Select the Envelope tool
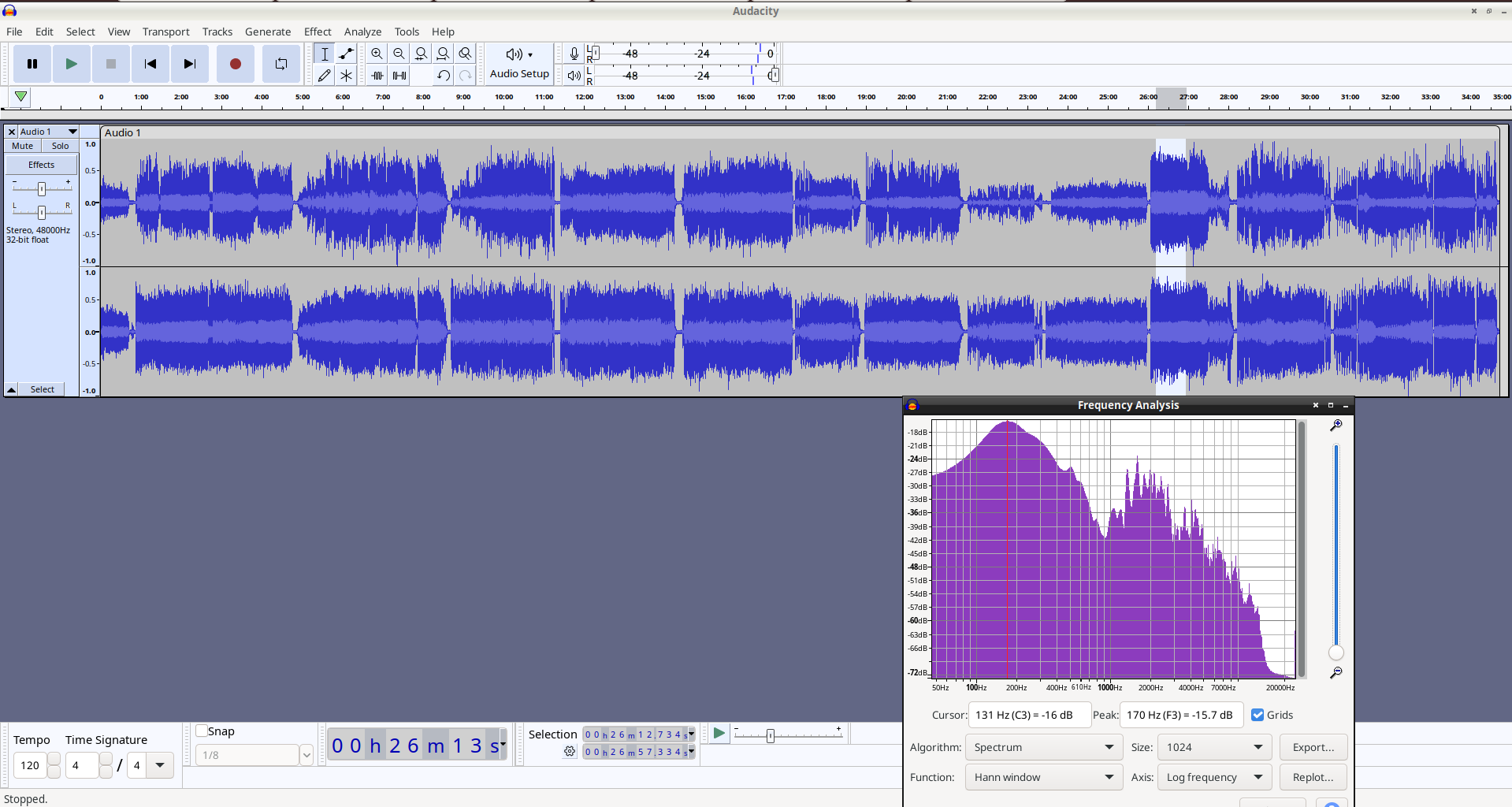The height and width of the screenshot is (807, 1512). [346, 54]
